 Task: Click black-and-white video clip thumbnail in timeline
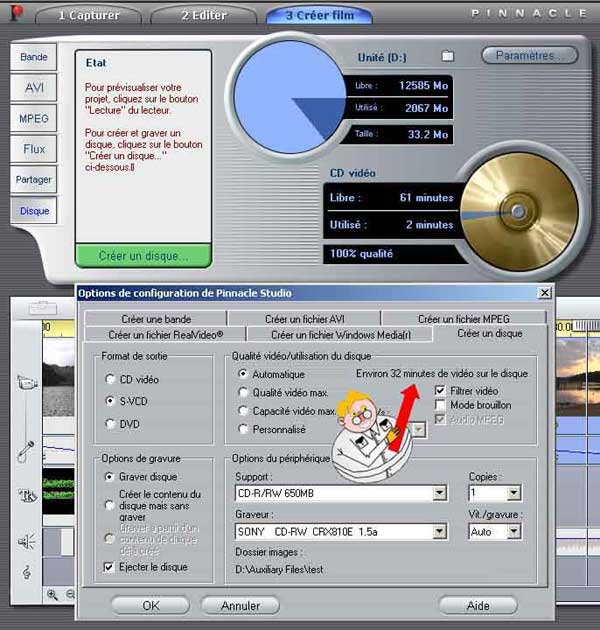click(58, 378)
